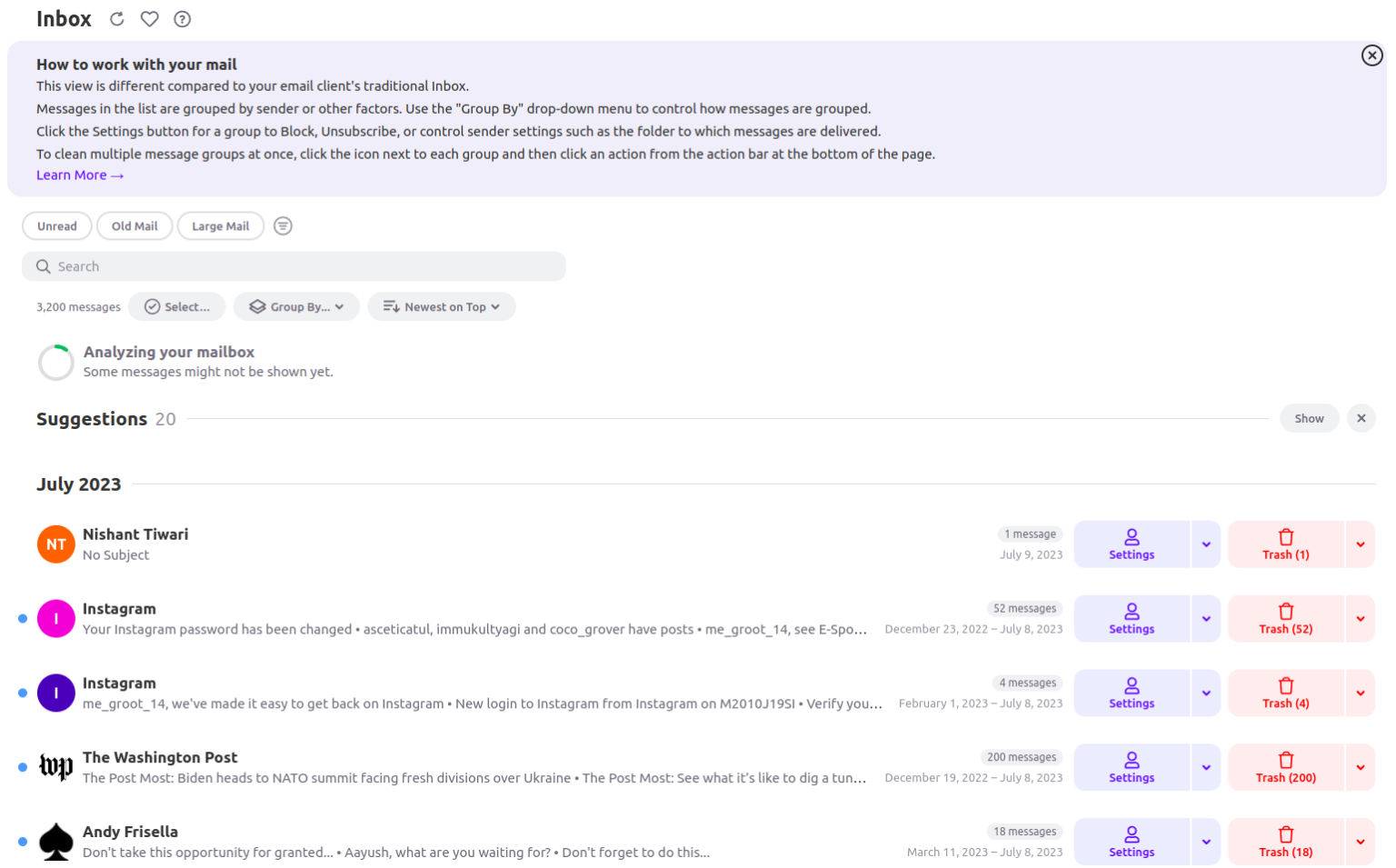Open Settings for Andy Frisella
This screenshot has width=1396, height=868.
(x=1132, y=842)
